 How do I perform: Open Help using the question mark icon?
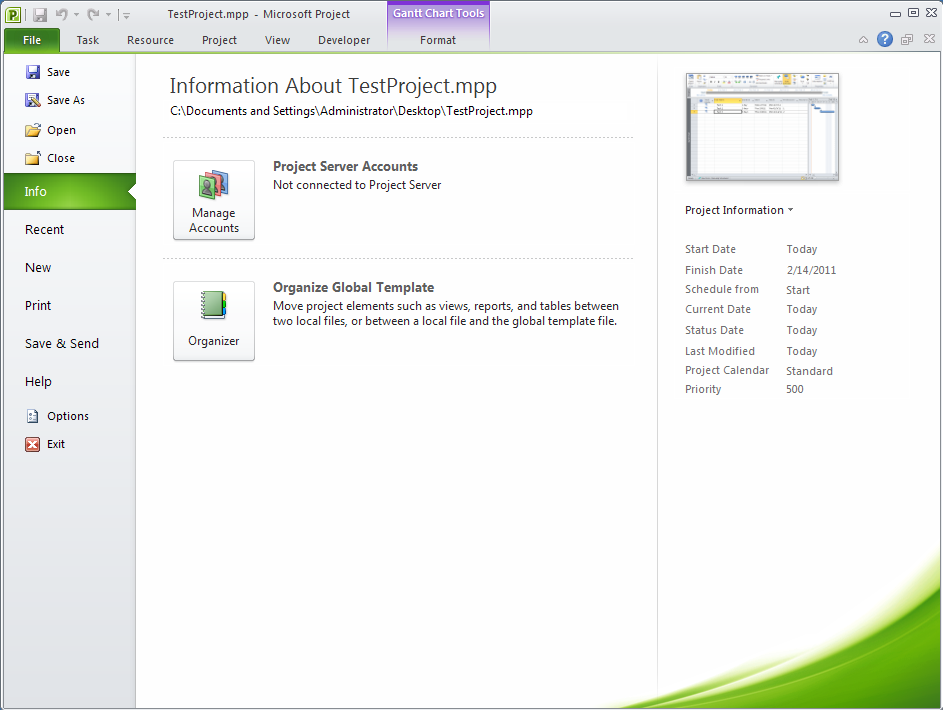[886, 39]
